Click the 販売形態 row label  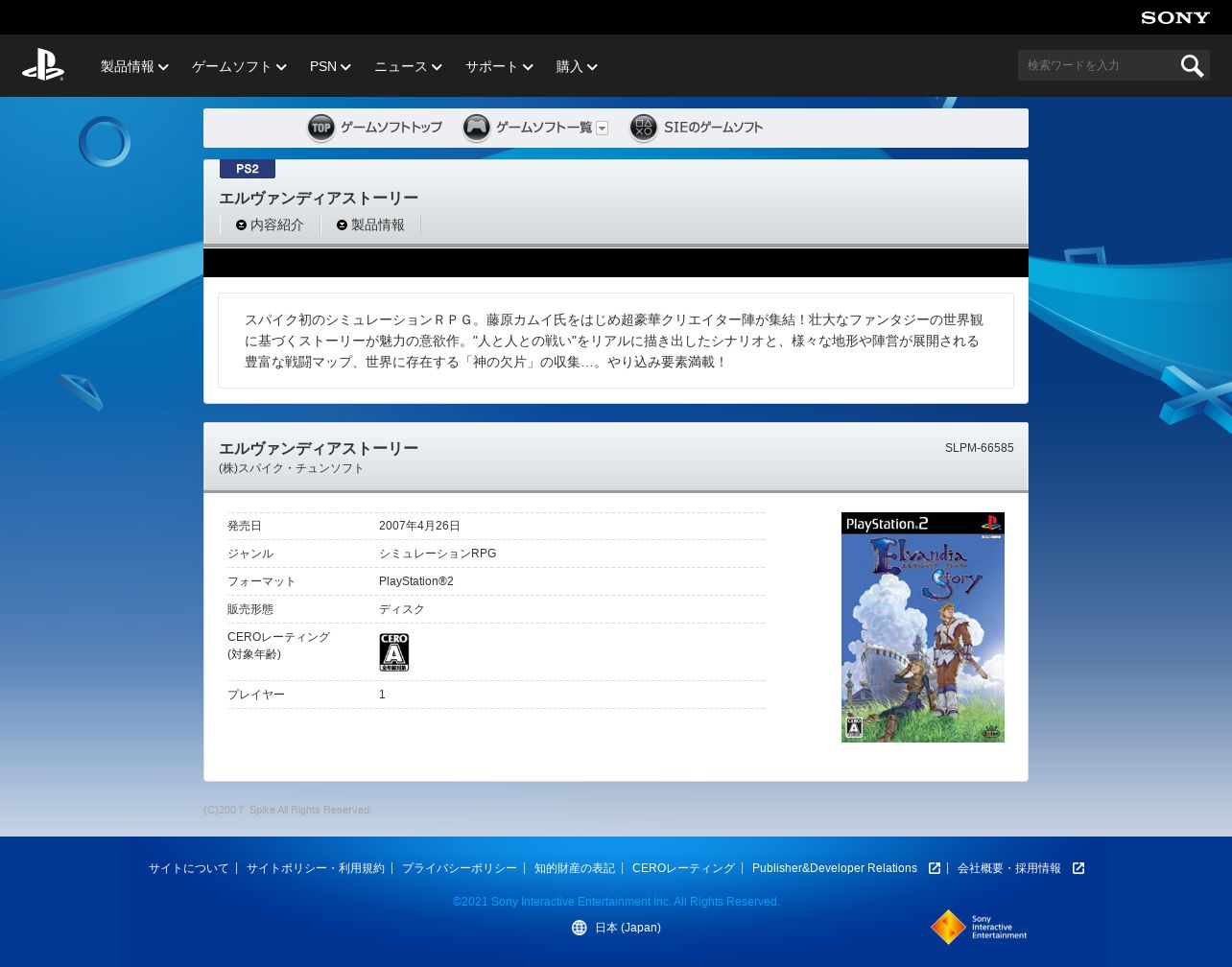[x=250, y=609]
